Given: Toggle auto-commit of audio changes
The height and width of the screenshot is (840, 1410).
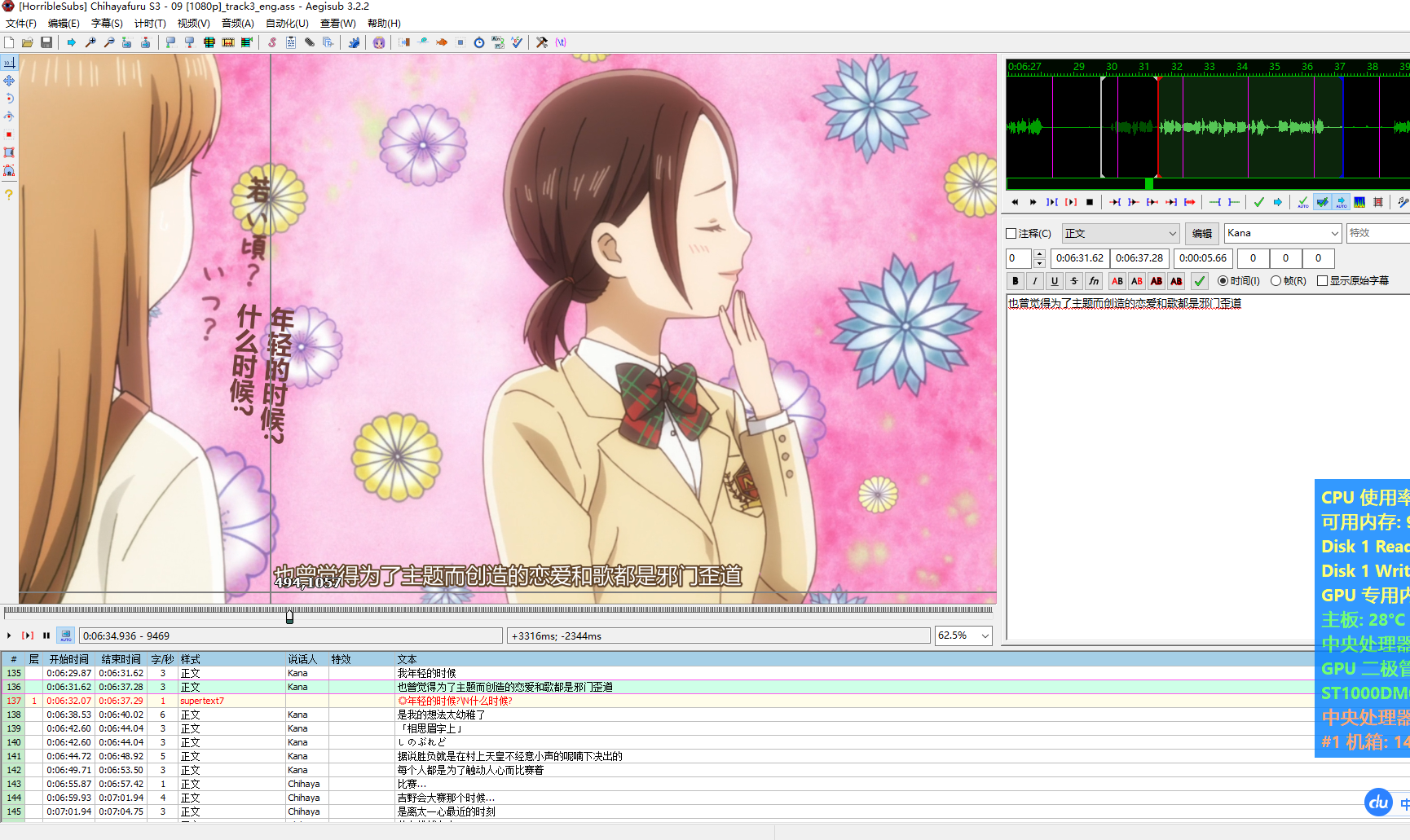Looking at the screenshot, I should pos(1303,202).
